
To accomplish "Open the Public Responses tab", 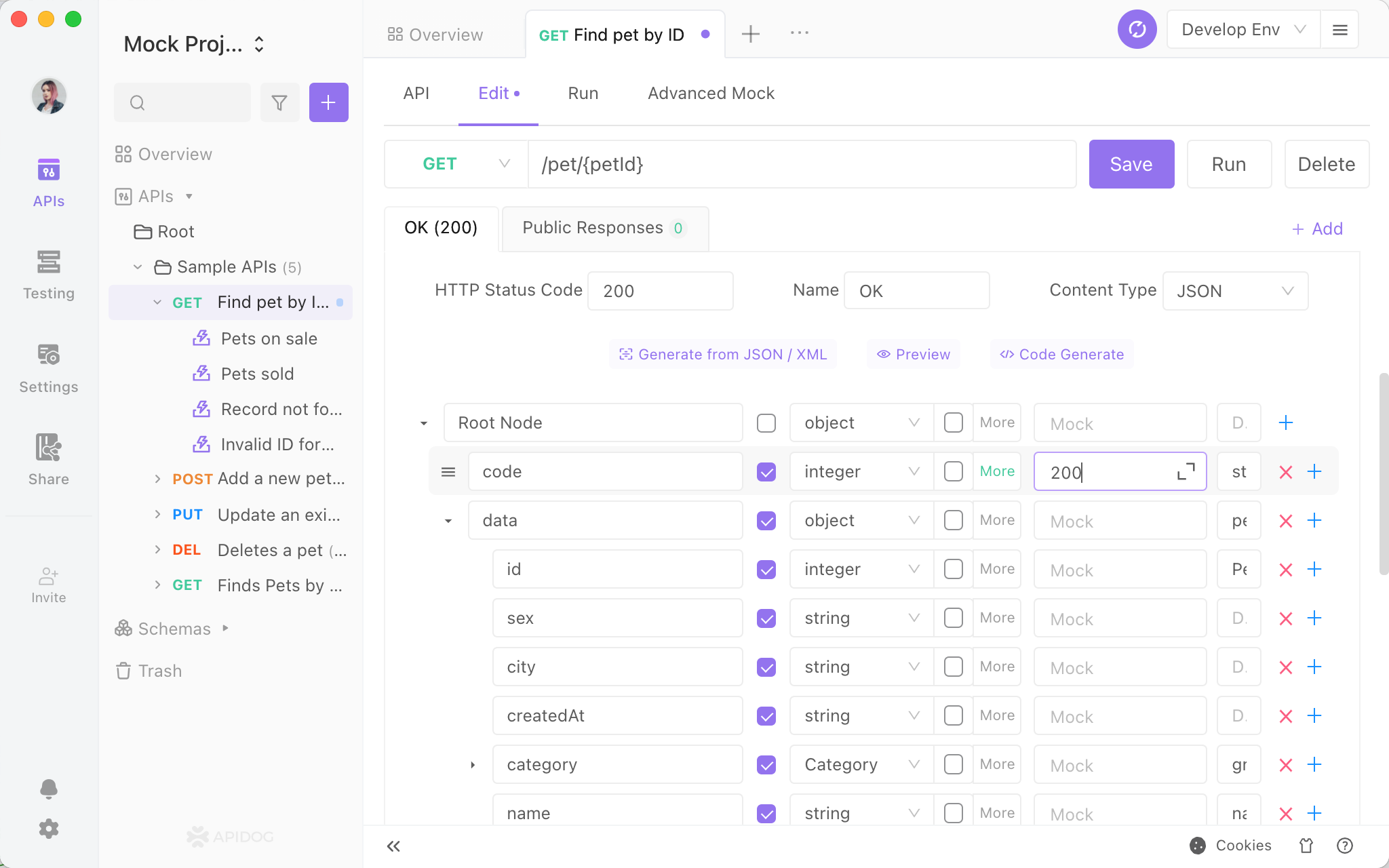I will (x=605, y=228).
